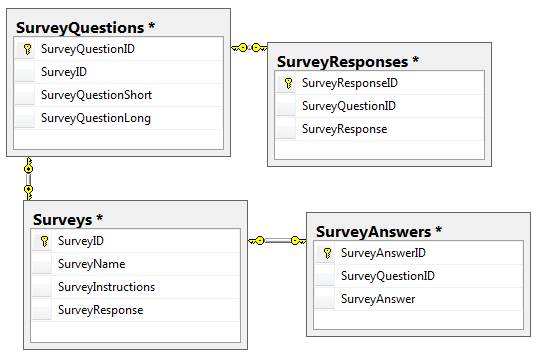
Task: Select the SurveyAnswers table header
Action: pyautogui.click(x=379, y=232)
